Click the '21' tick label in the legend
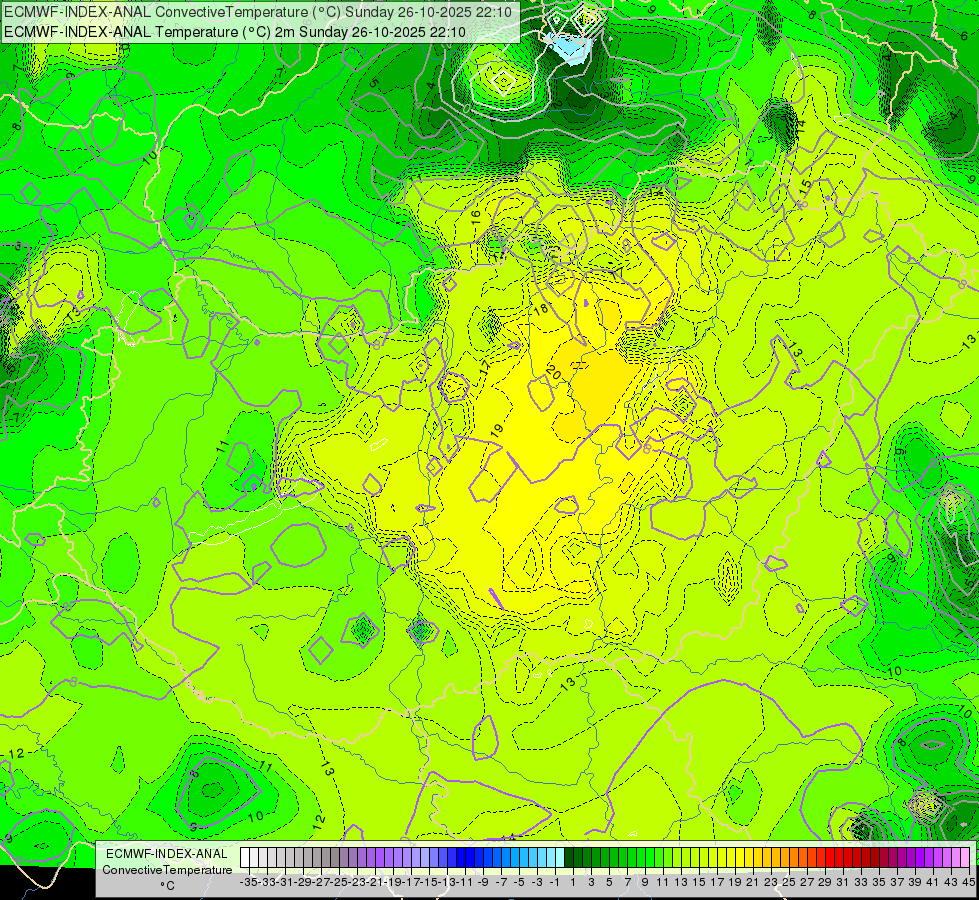The height and width of the screenshot is (900, 979). pyautogui.click(x=752, y=882)
